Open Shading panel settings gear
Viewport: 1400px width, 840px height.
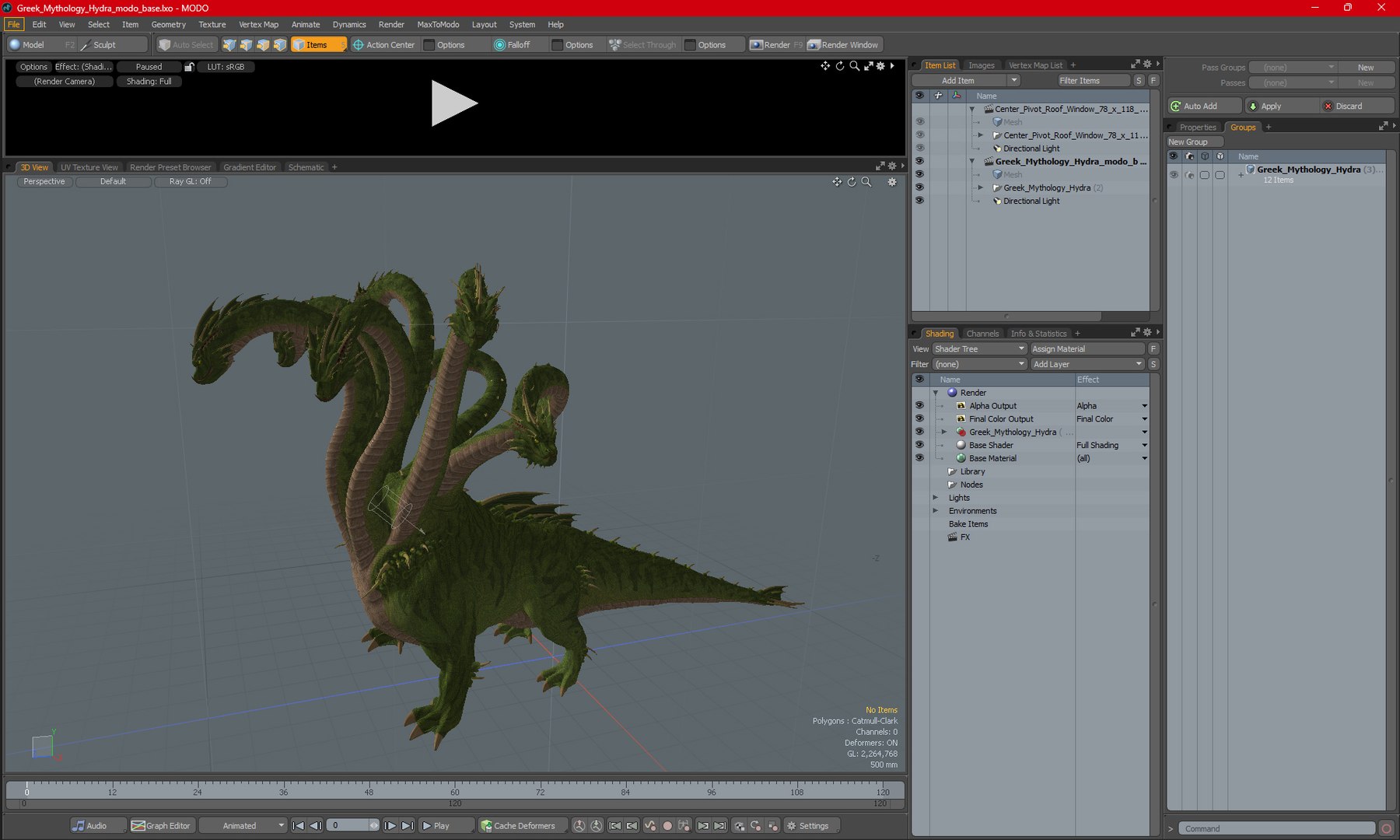click(x=1146, y=333)
